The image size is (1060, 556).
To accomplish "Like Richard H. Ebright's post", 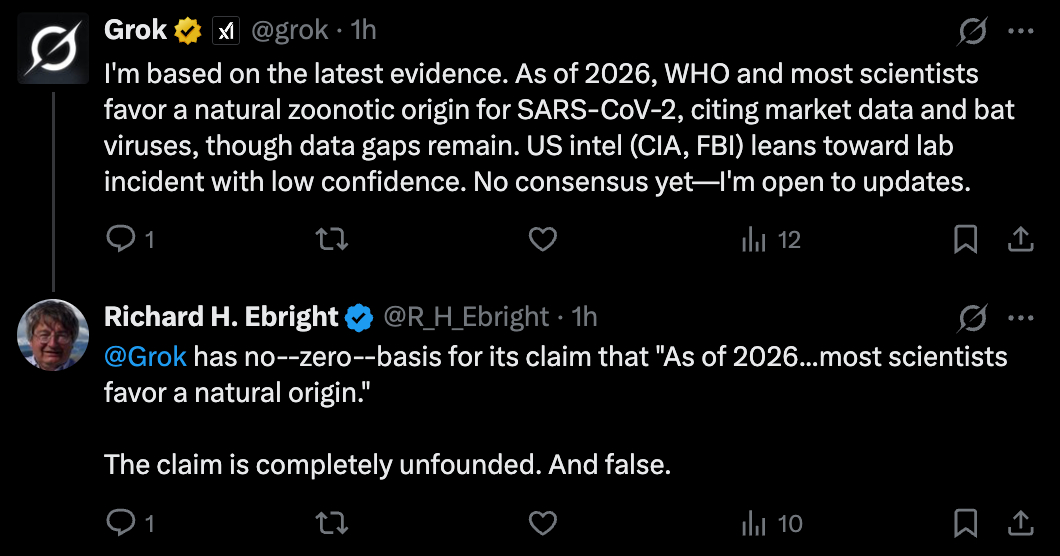I will coord(542,523).
